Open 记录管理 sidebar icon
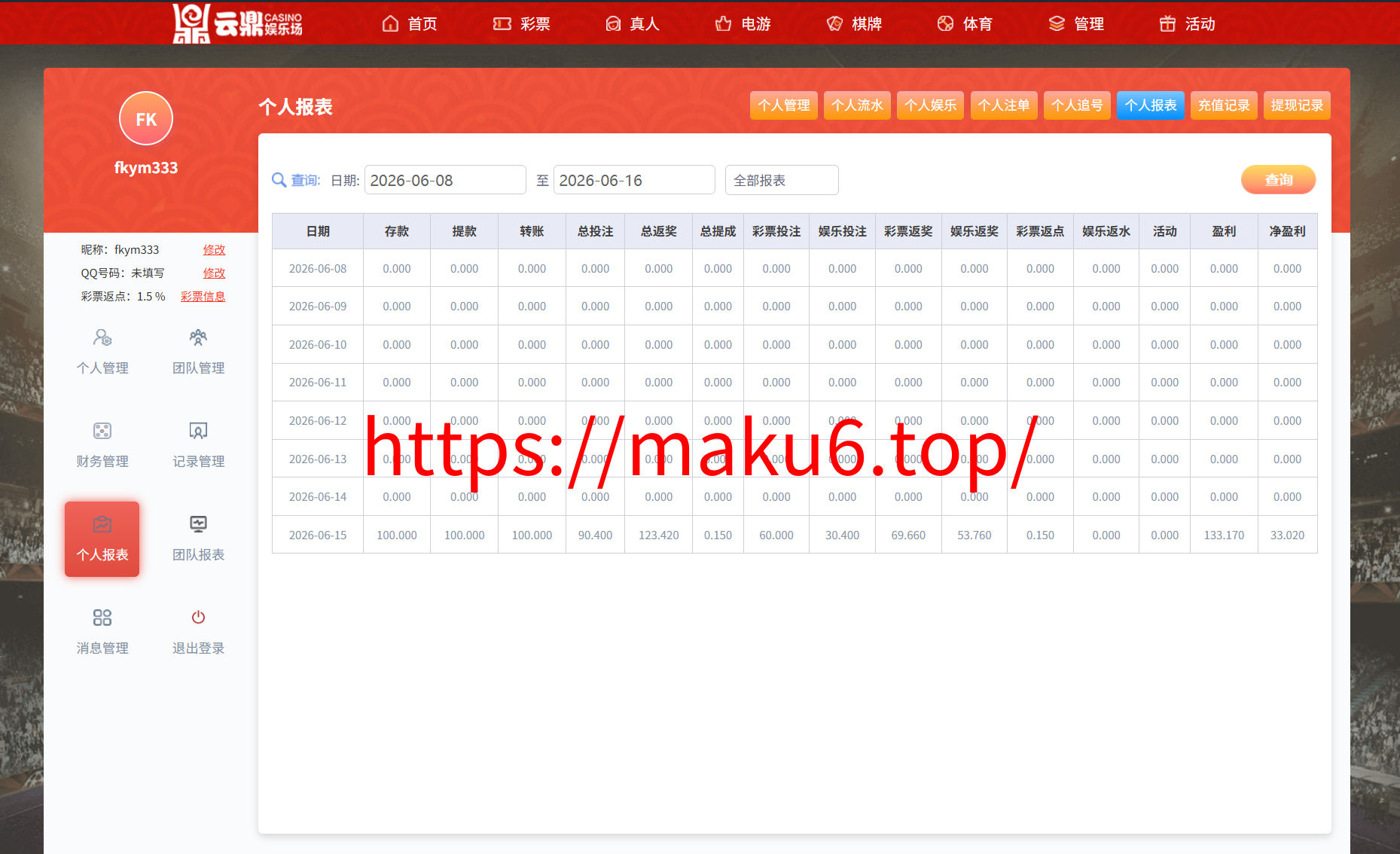Viewport: 1400px width, 854px height. point(198,430)
